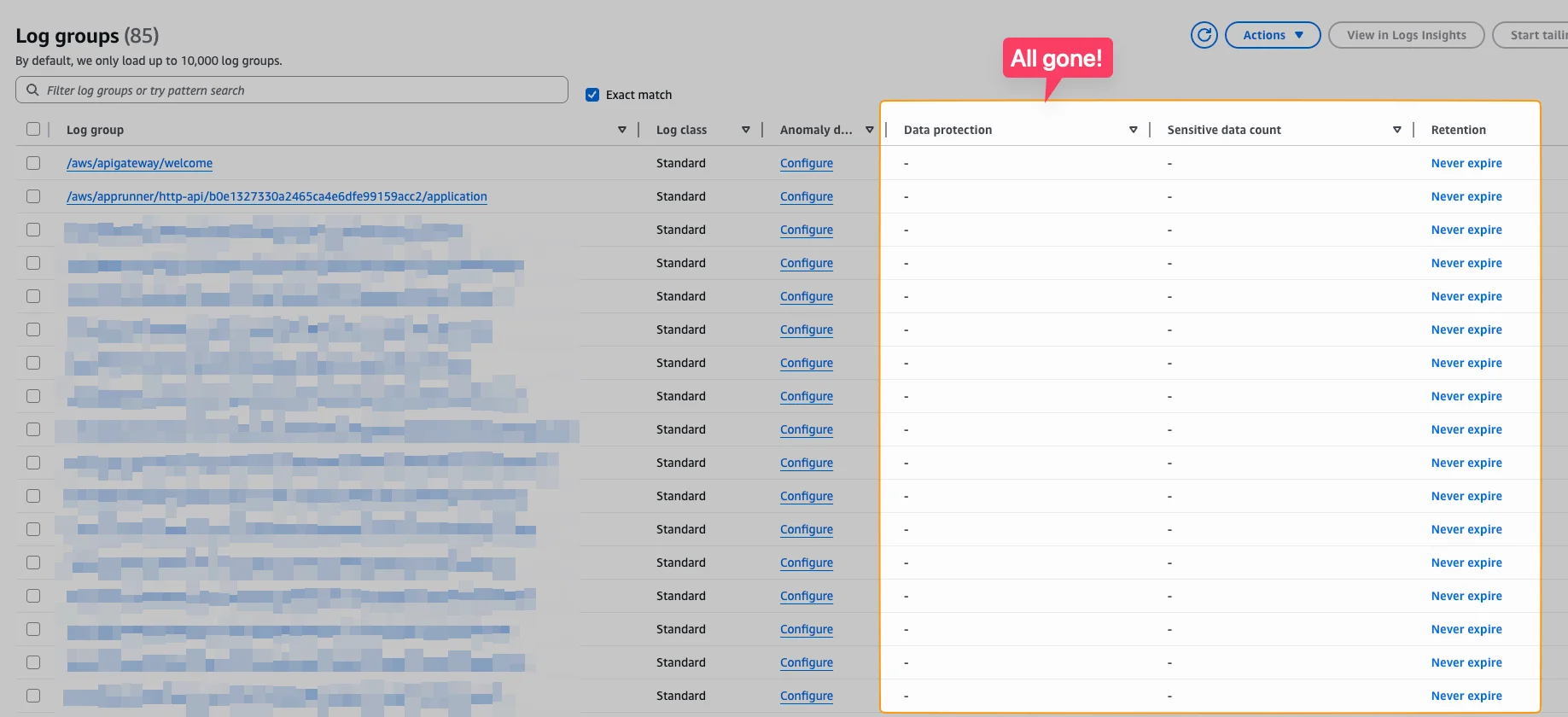This screenshot has height=717, width=1568.
Task: Click View in Logs Insights button
Action: [1406, 35]
